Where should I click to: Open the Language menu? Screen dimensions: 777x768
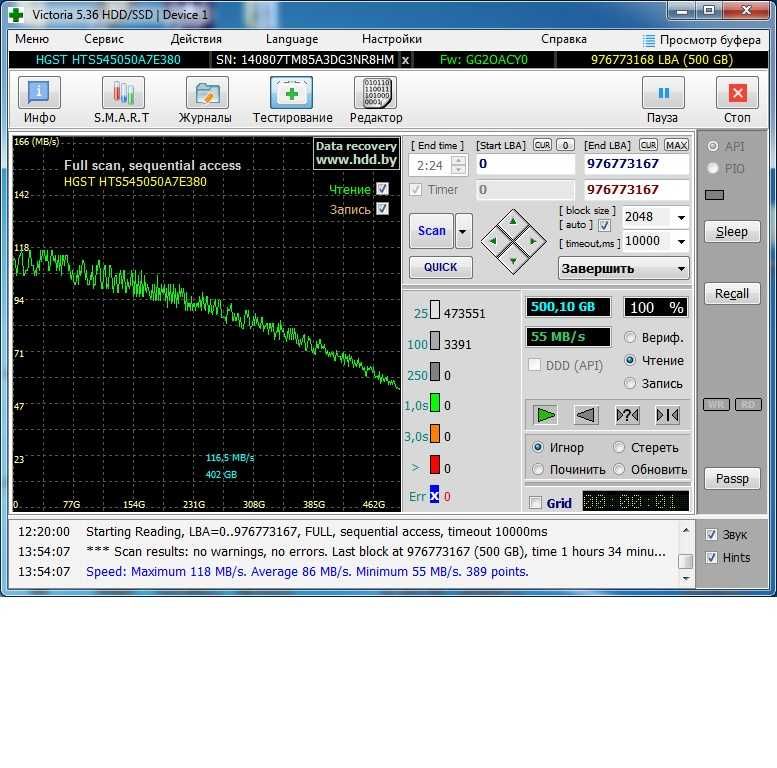pyautogui.click(x=292, y=39)
